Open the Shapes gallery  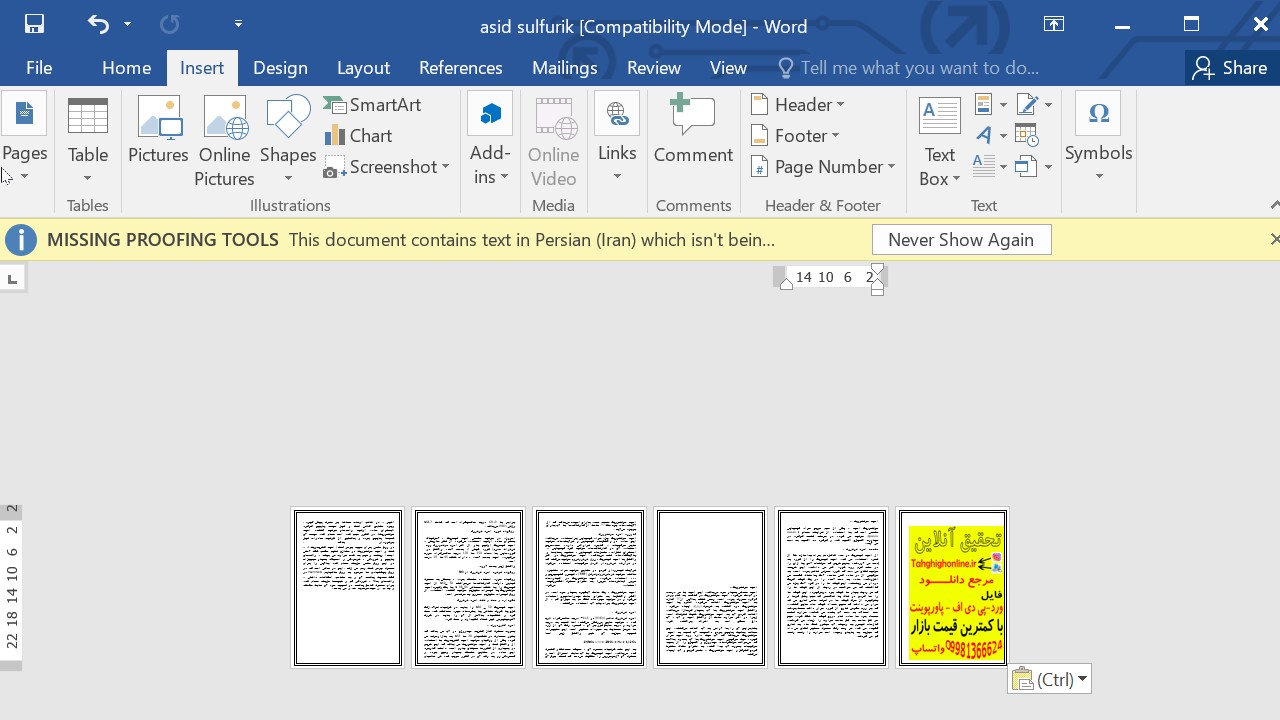pos(288,140)
